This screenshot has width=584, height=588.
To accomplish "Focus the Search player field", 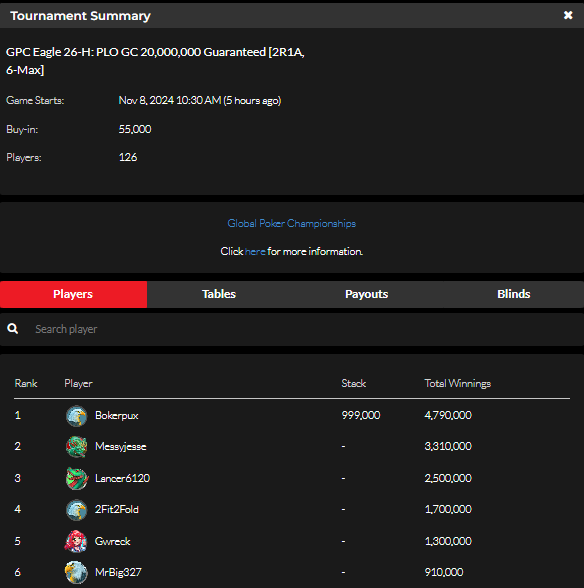I will point(292,329).
